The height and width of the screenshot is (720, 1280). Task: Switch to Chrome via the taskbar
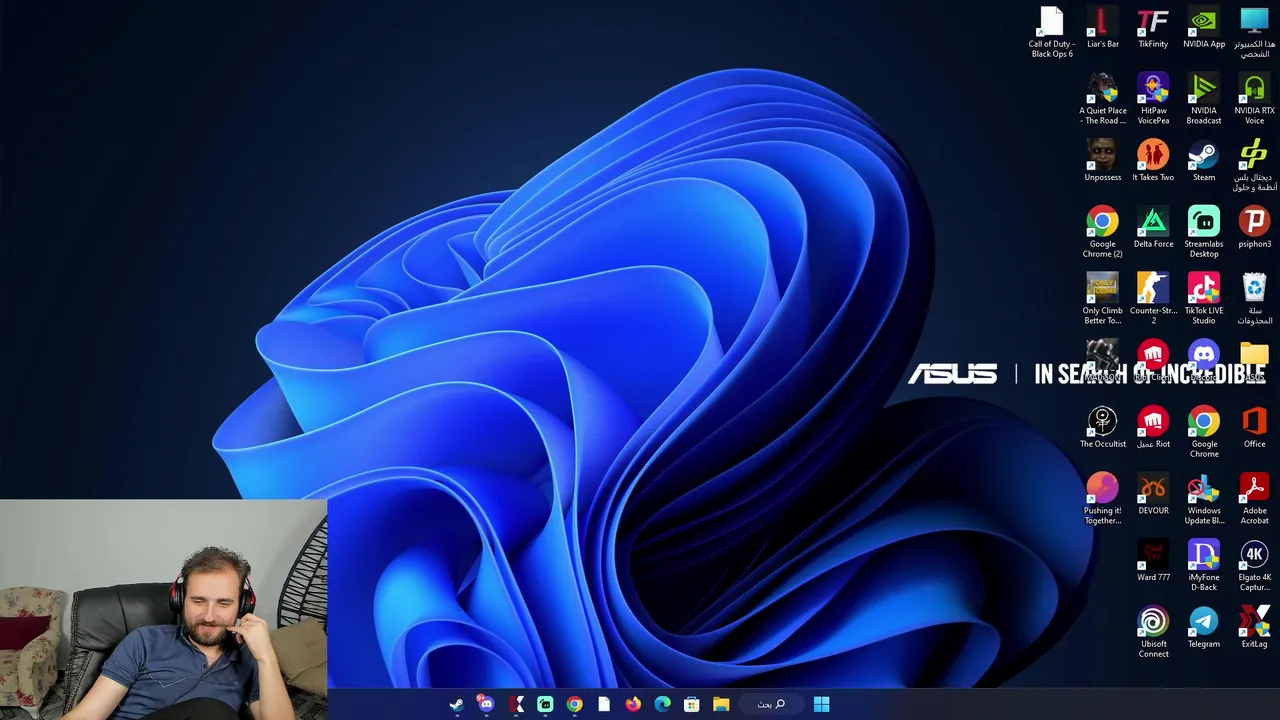pyautogui.click(x=574, y=704)
